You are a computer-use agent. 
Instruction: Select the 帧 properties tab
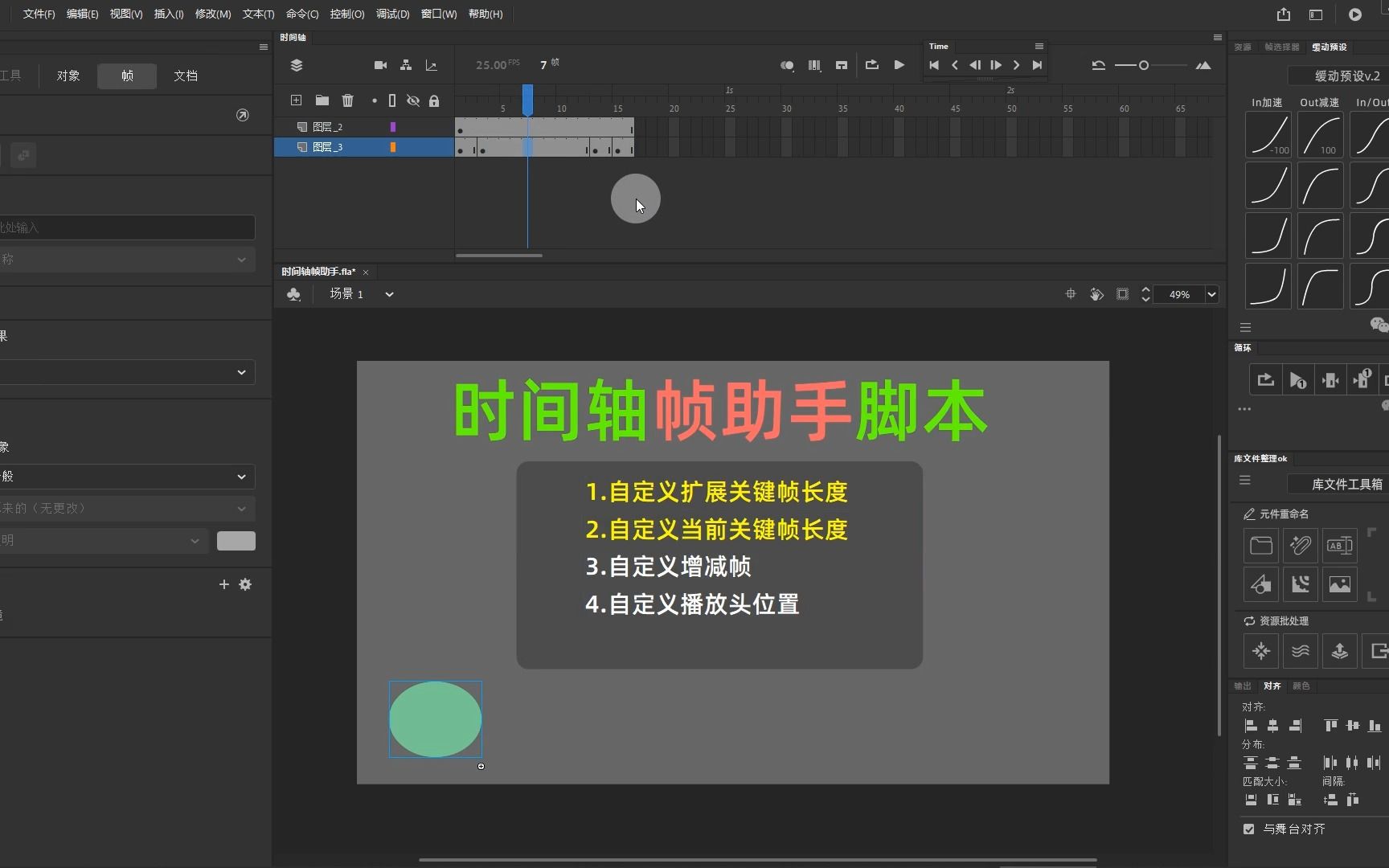coord(127,76)
